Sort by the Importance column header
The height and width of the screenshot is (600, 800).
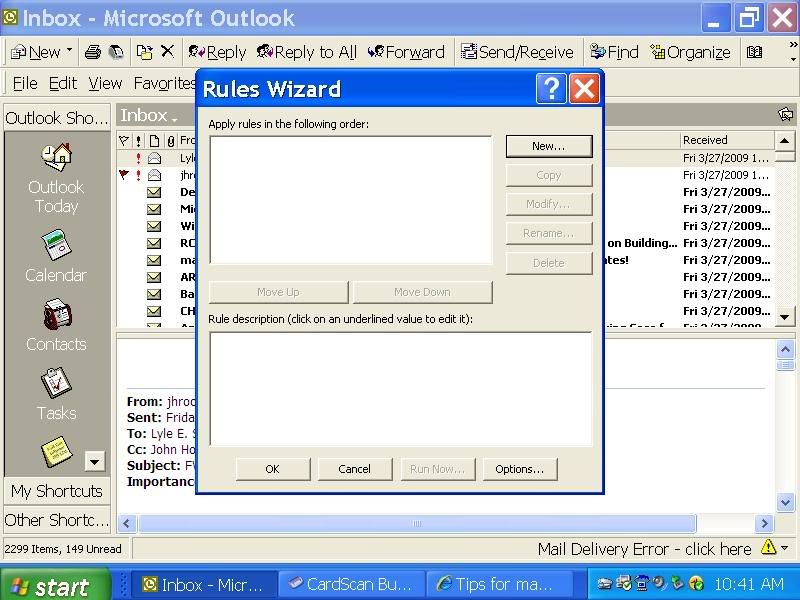138,140
